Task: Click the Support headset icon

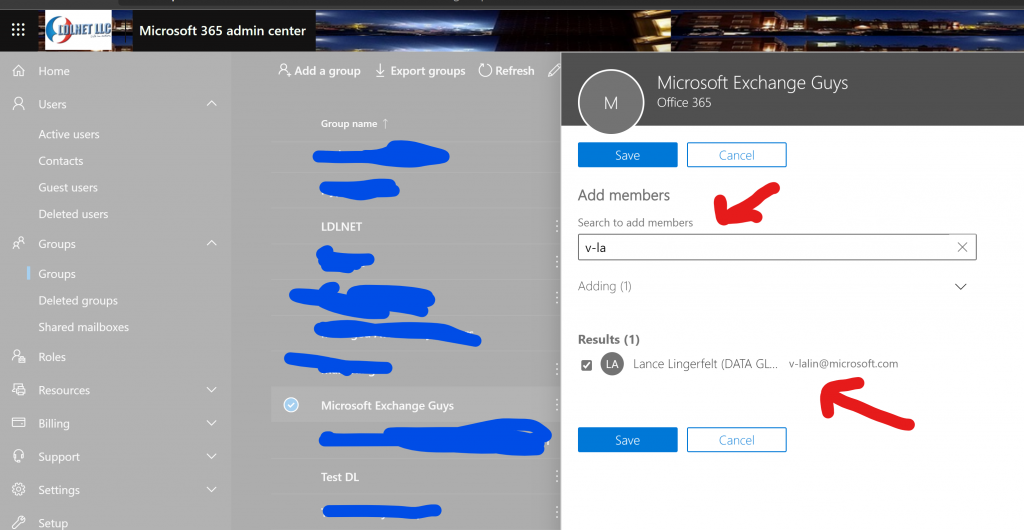Action: (19, 456)
